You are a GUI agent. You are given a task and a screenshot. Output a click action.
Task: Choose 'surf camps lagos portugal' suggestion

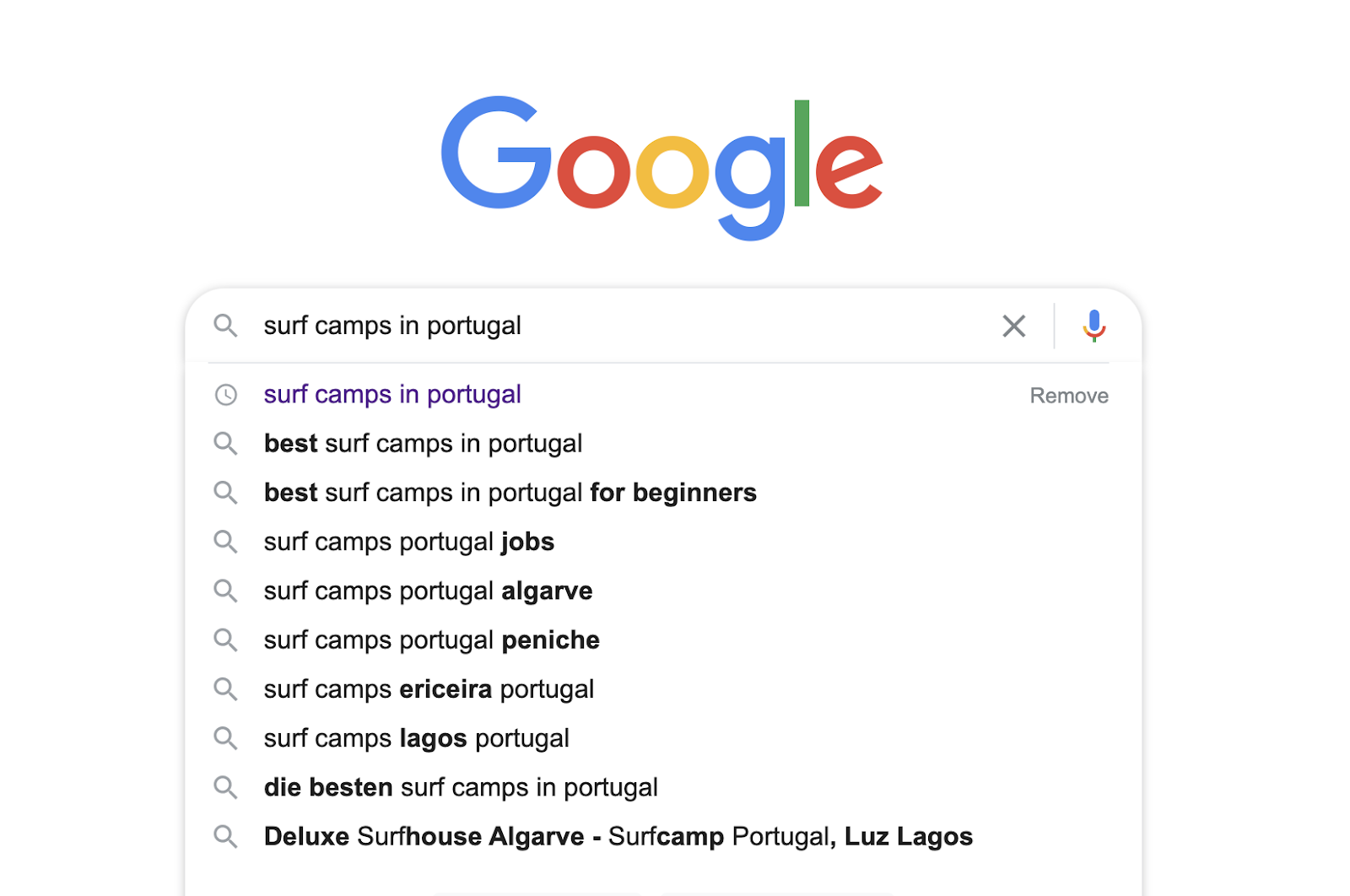416,738
